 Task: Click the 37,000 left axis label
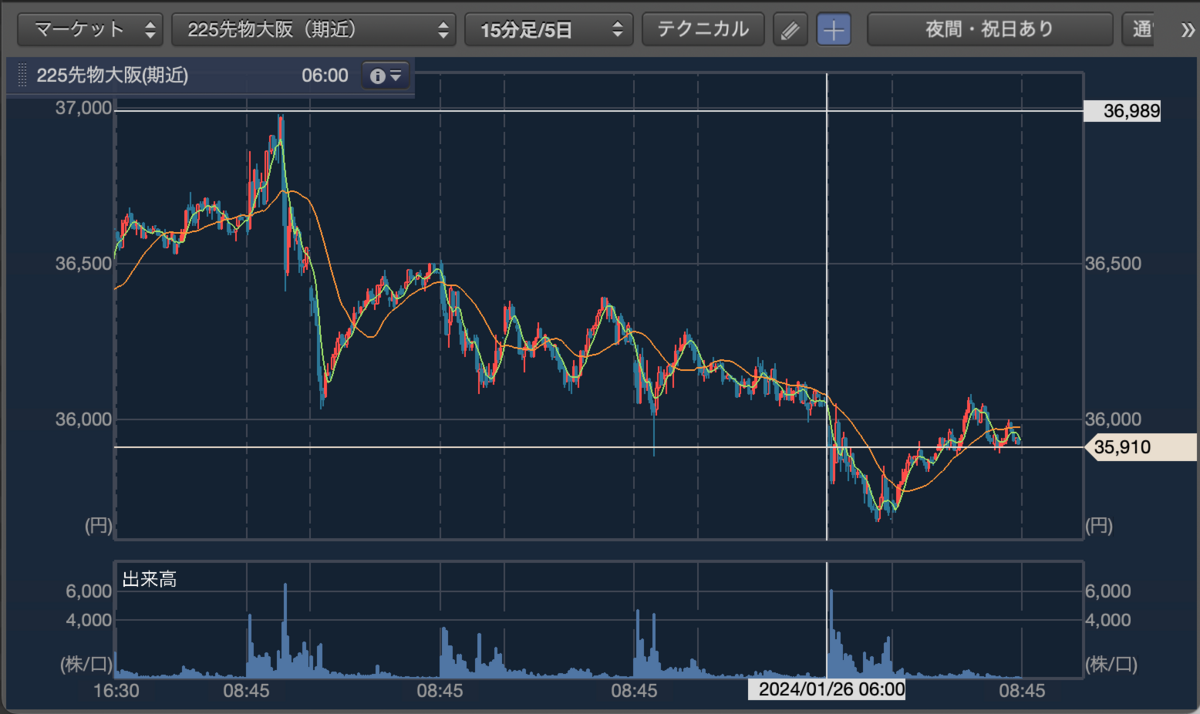(x=83, y=108)
